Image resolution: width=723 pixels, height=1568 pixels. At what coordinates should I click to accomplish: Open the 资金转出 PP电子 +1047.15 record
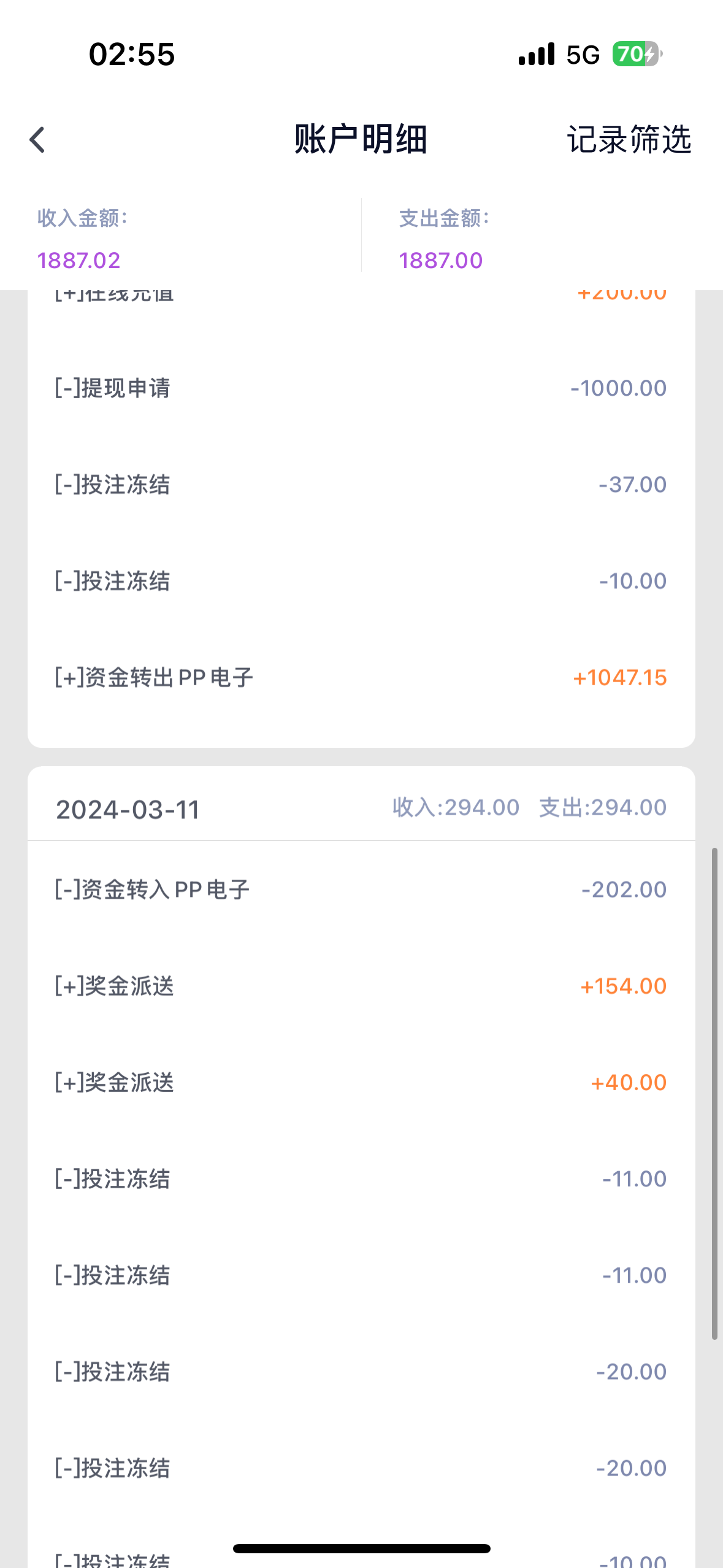361,678
